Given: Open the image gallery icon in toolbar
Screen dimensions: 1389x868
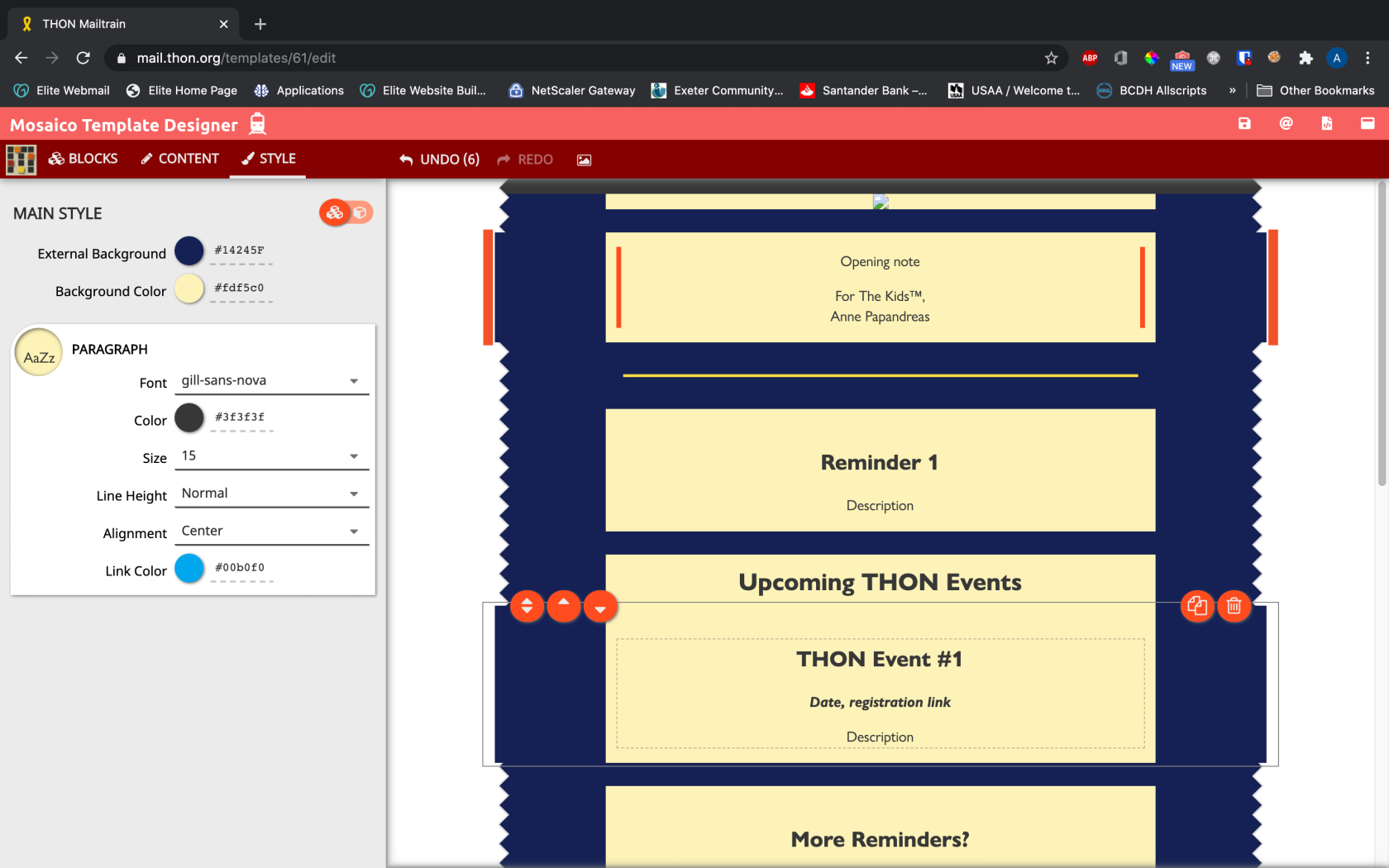Looking at the screenshot, I should click(584, 160).
